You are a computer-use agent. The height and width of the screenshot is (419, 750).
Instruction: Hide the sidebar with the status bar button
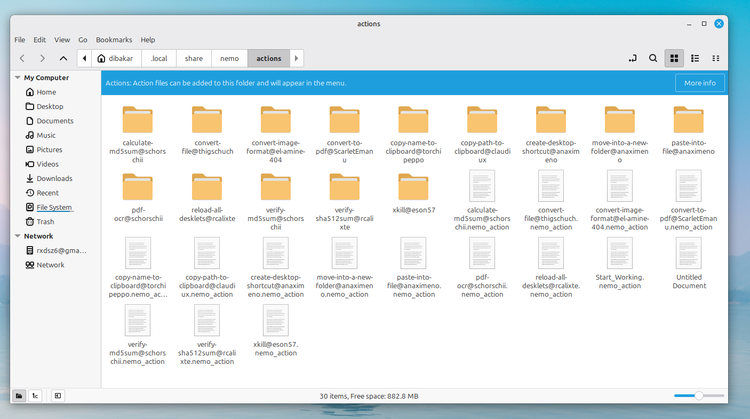pos(58,396)
